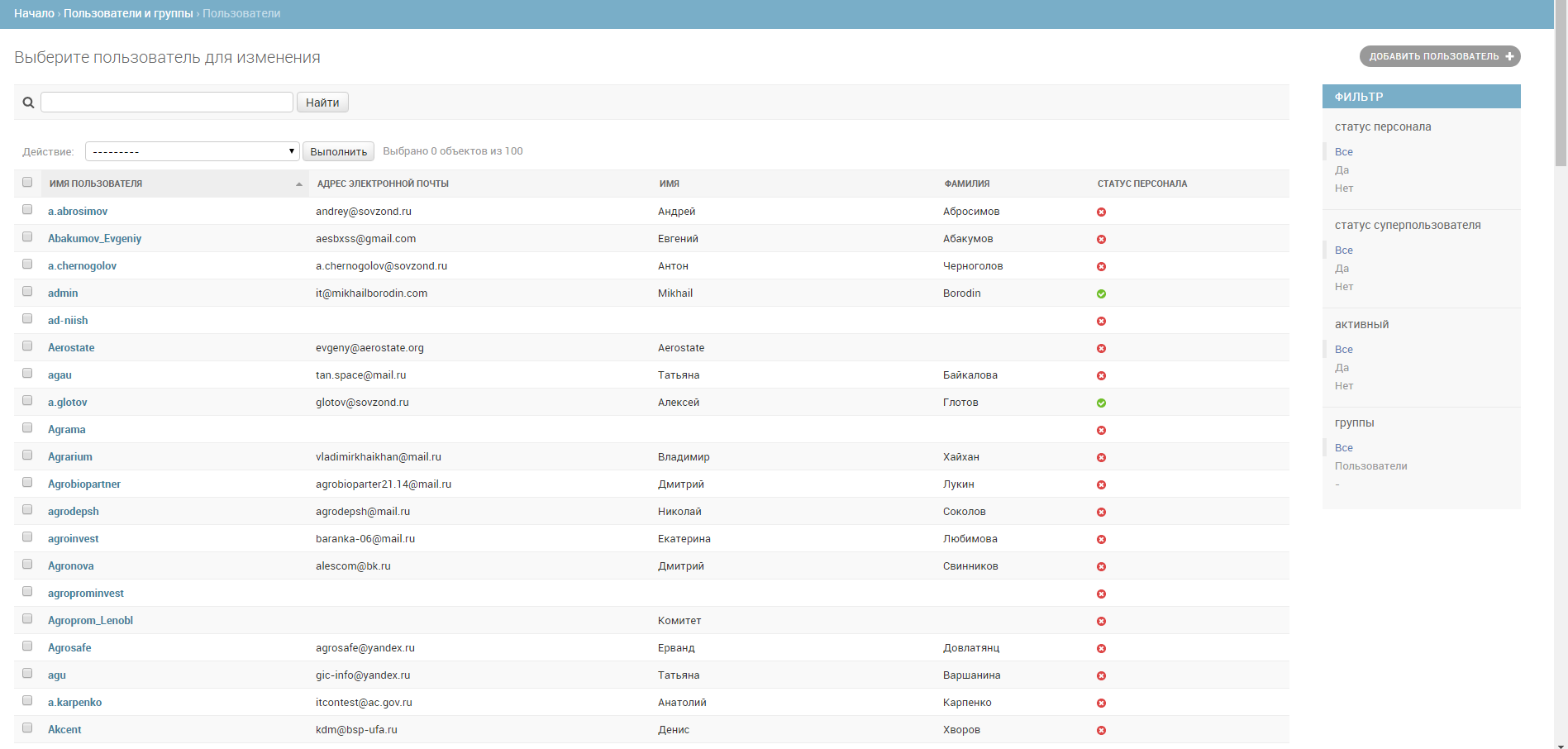
Task: Tick the checkbox for Agrosafe
Action: tap(27, 646)
